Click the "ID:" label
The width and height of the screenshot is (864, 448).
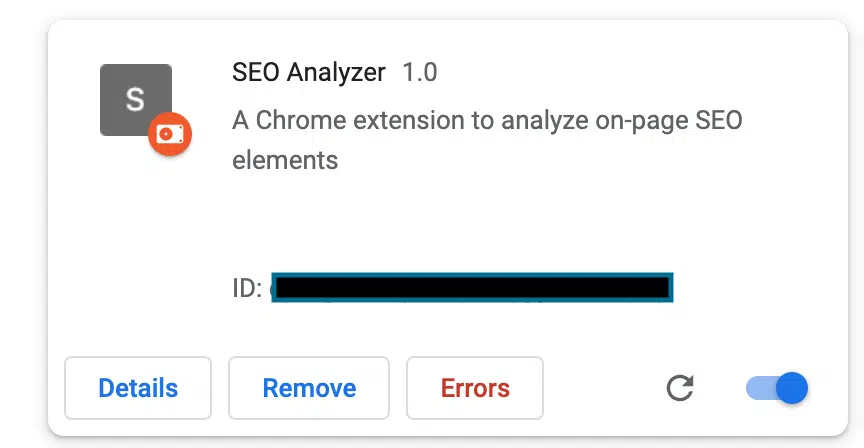click(247, 289)
